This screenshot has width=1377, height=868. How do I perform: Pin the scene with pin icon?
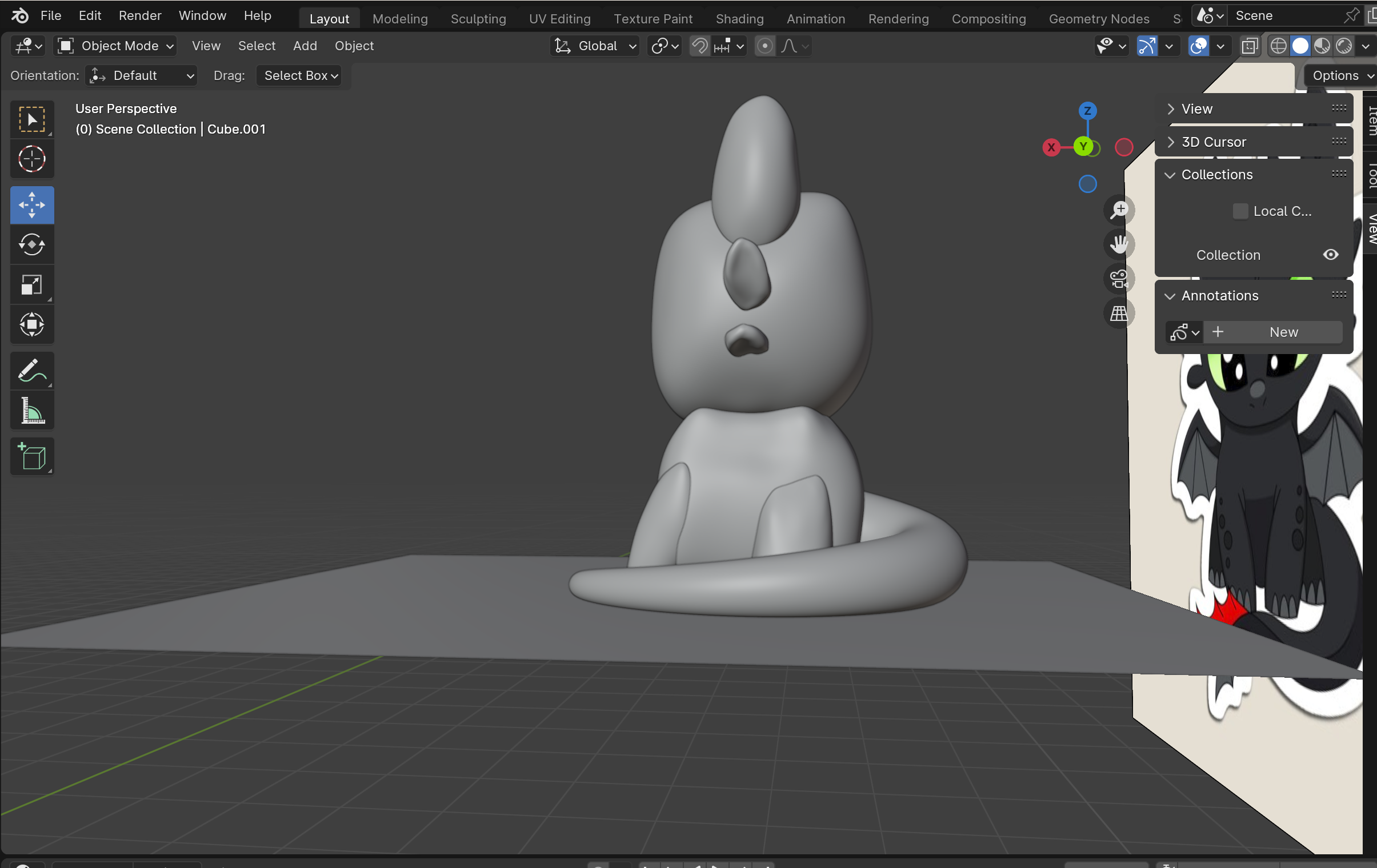coord(1351,15)
